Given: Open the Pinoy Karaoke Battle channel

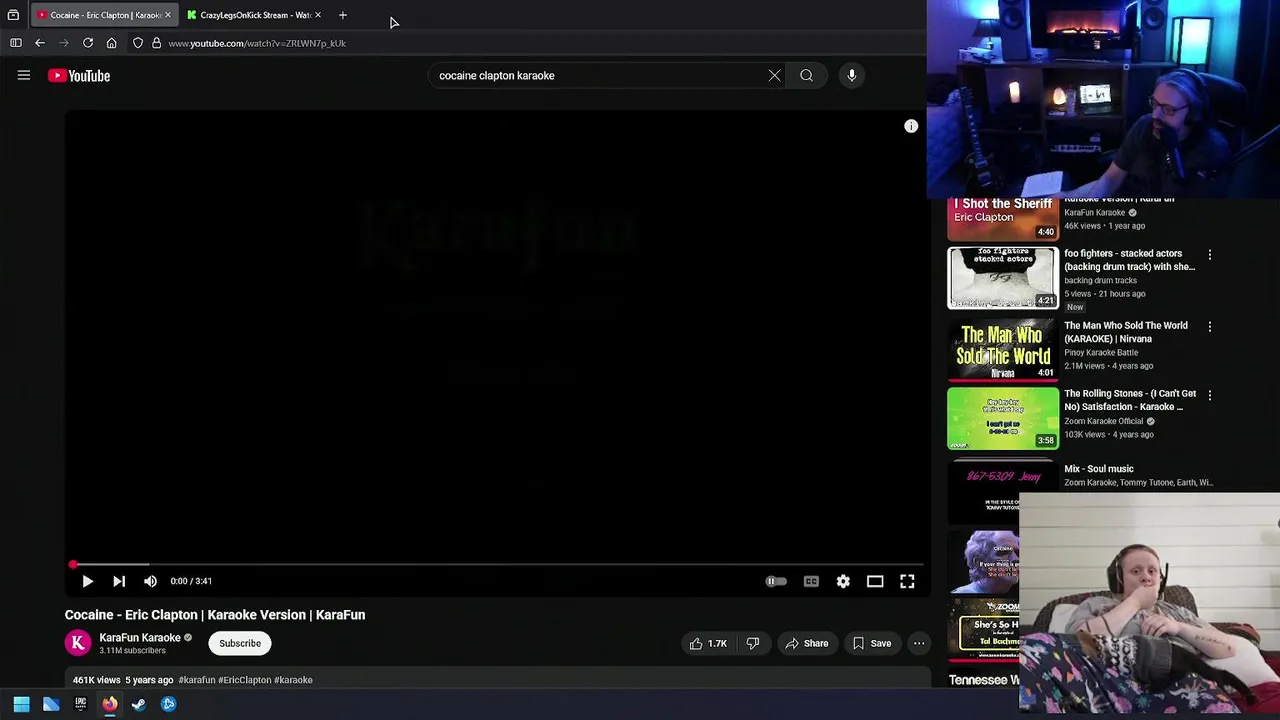Looking at the screenshot, I should coord(1100,353).
